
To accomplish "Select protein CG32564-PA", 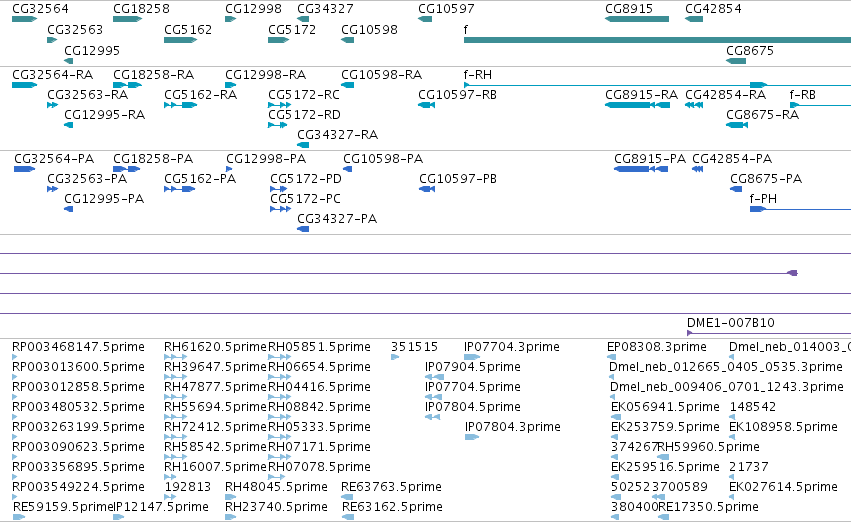I will click(54, 158).
